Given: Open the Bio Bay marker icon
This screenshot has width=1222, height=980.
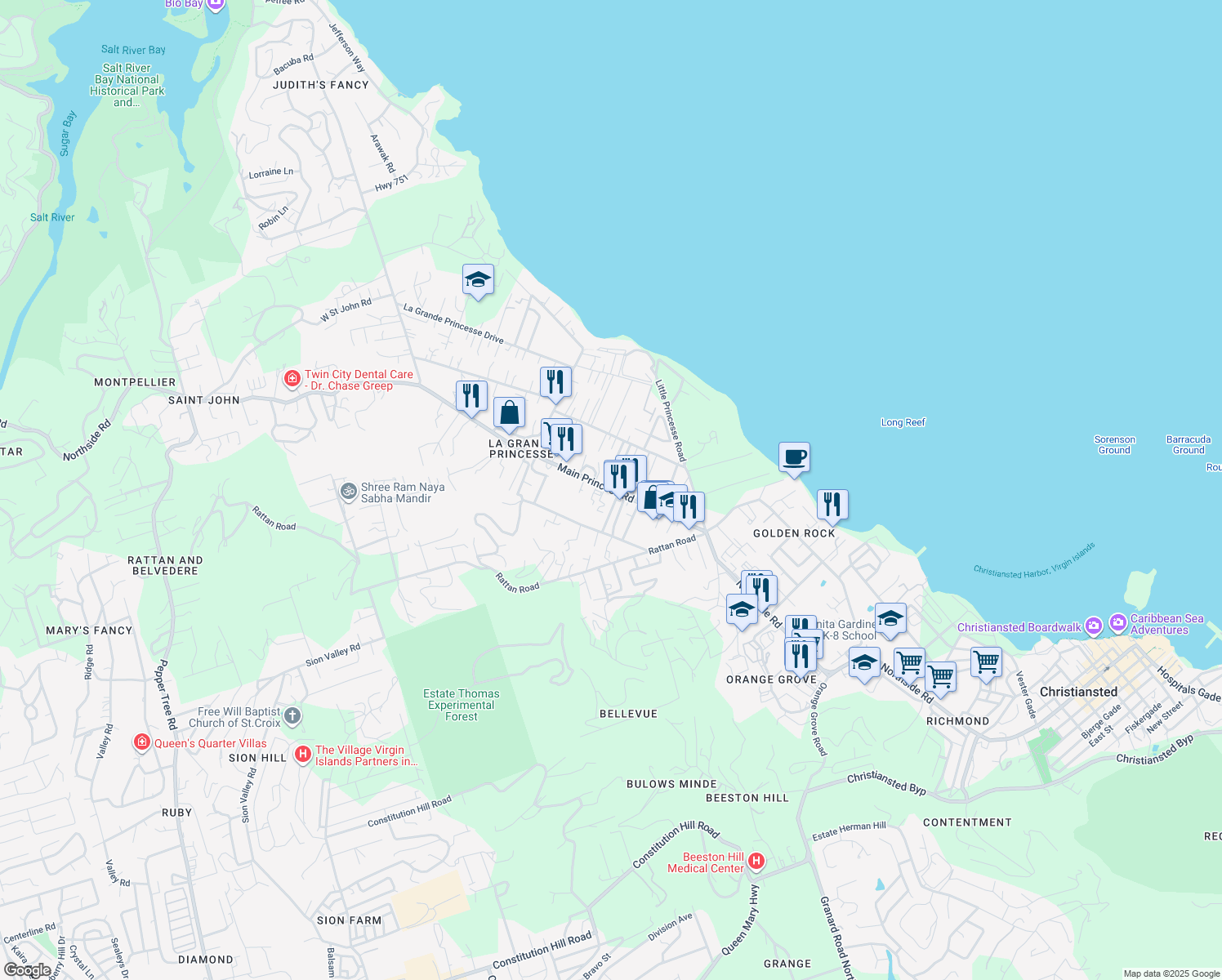Looking at the screenshot, I should [x=215, y=4].
